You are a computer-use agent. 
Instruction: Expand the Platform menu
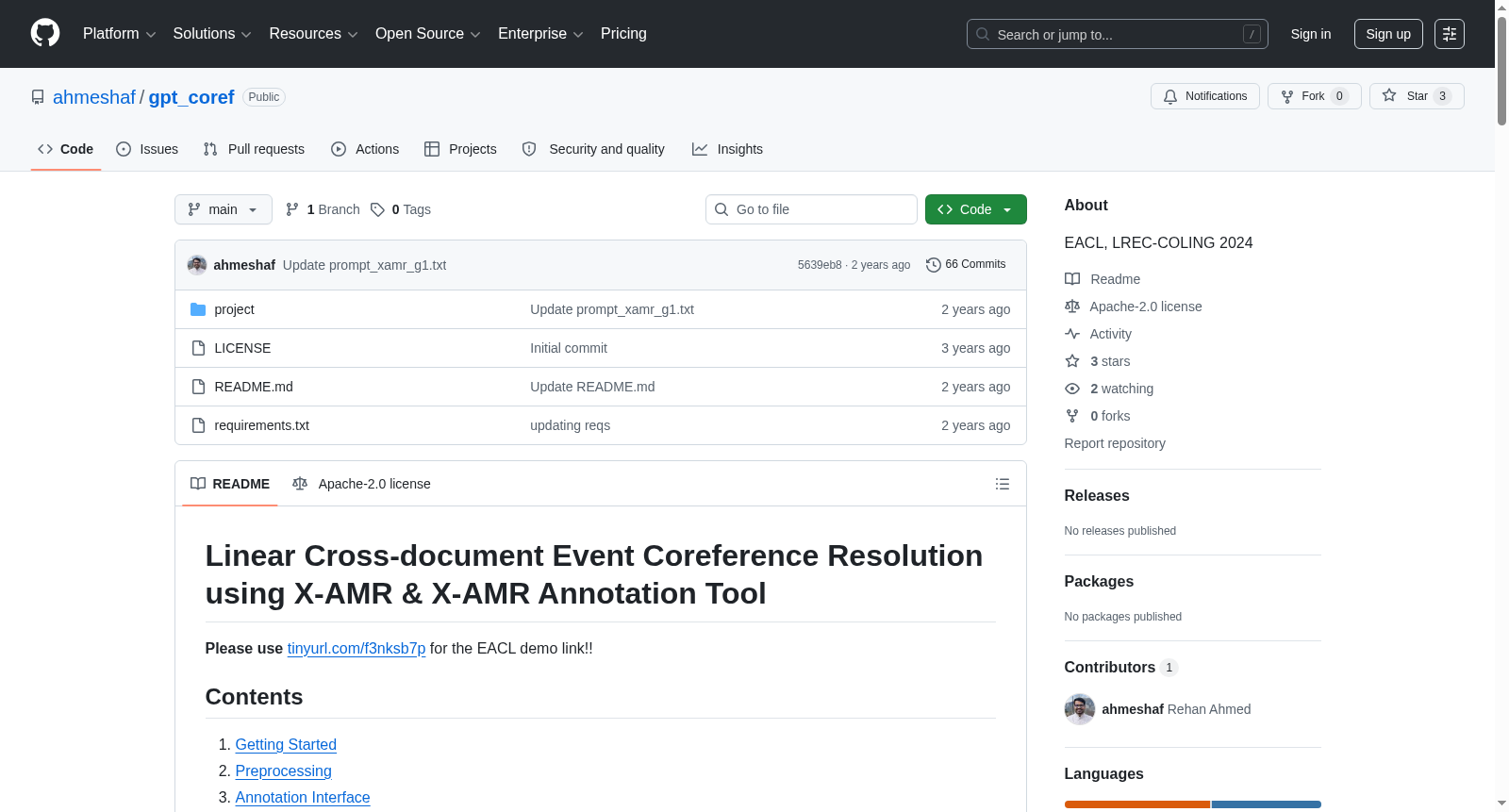pyautogui.click(x=119, y=34)
